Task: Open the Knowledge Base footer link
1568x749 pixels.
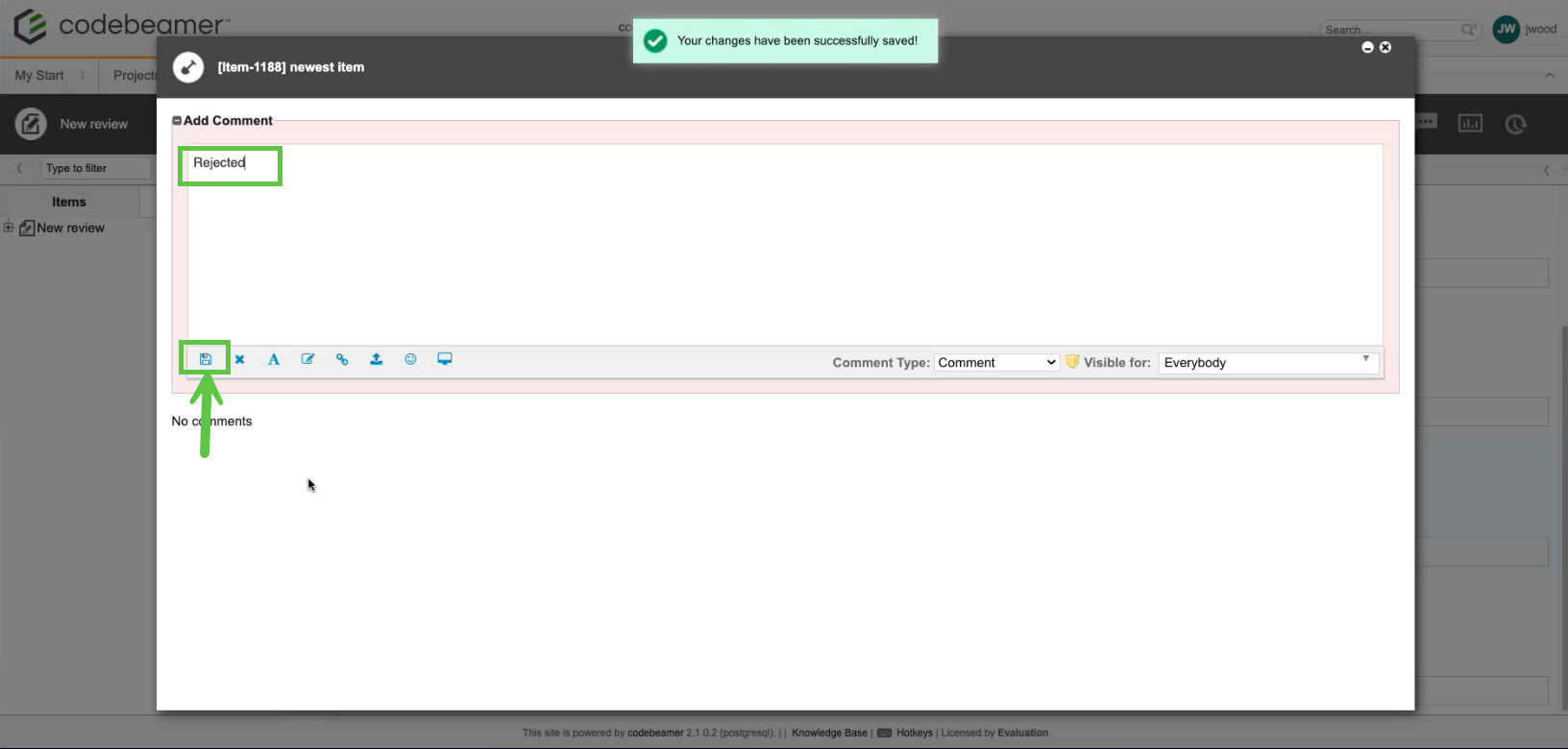Action: [x=829, y=733]
